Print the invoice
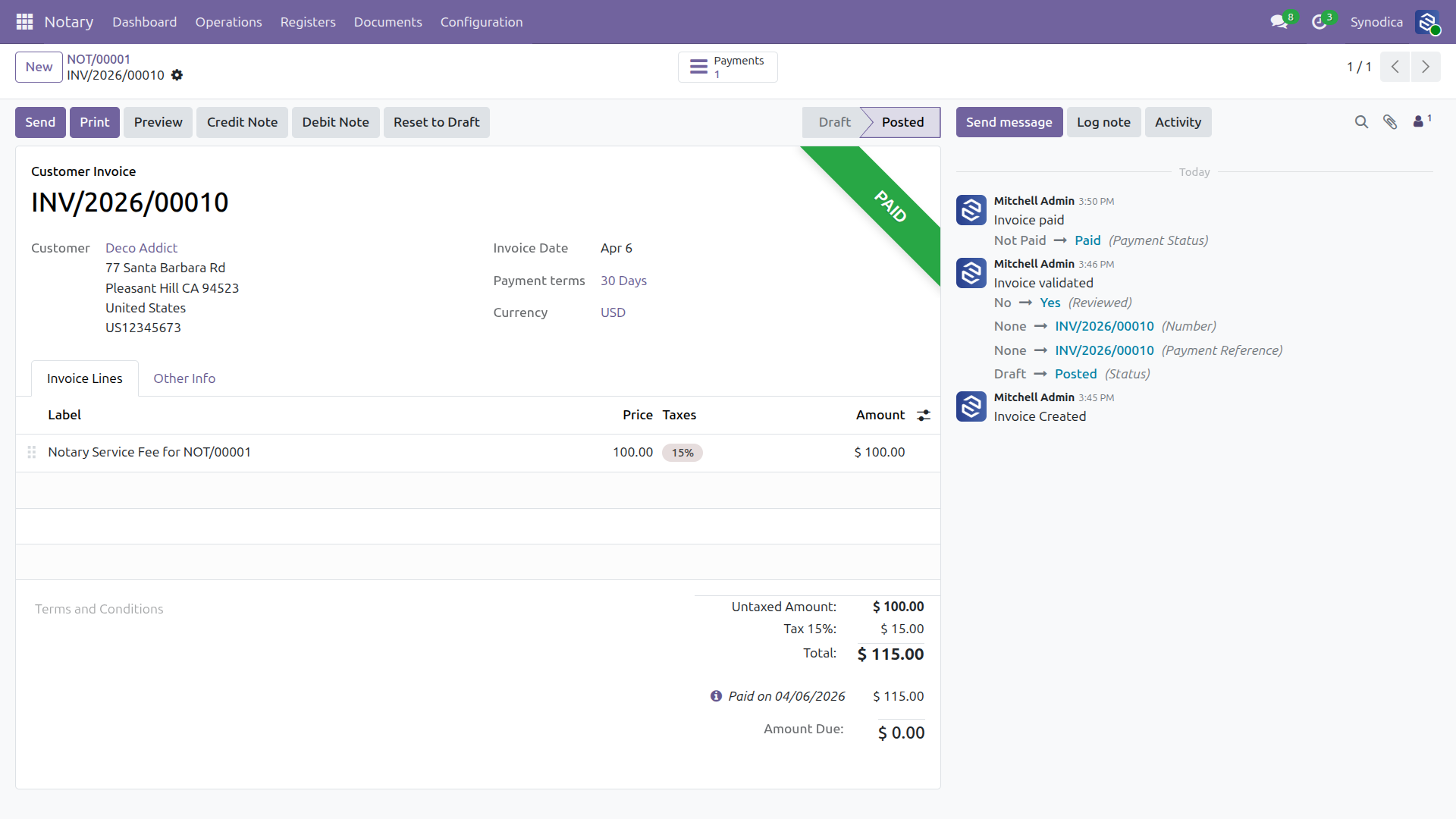Image resolution: width=1456 pixels, height=819 pixels. point(95,122)
